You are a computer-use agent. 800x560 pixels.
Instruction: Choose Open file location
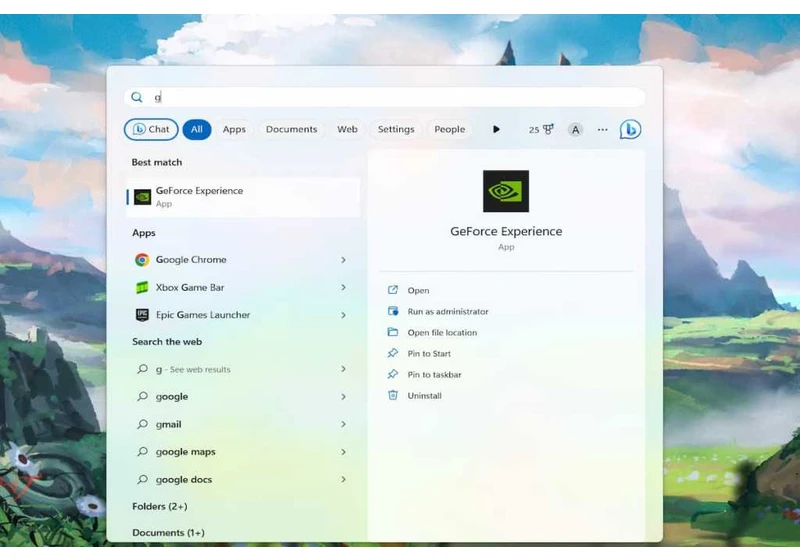click(x=442, y=333)
